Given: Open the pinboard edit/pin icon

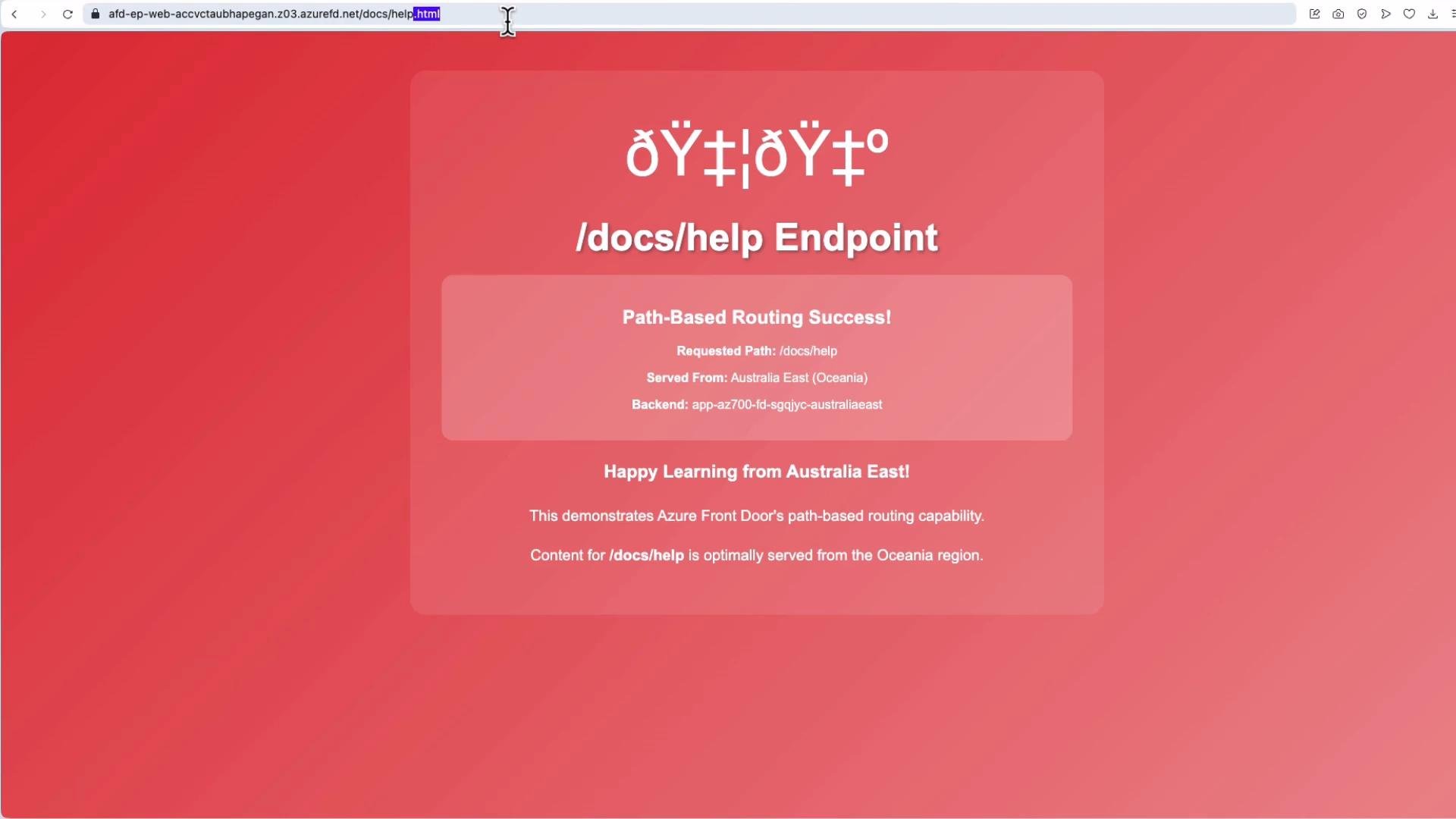Looking at the screenshot, I should point(1315,14).
